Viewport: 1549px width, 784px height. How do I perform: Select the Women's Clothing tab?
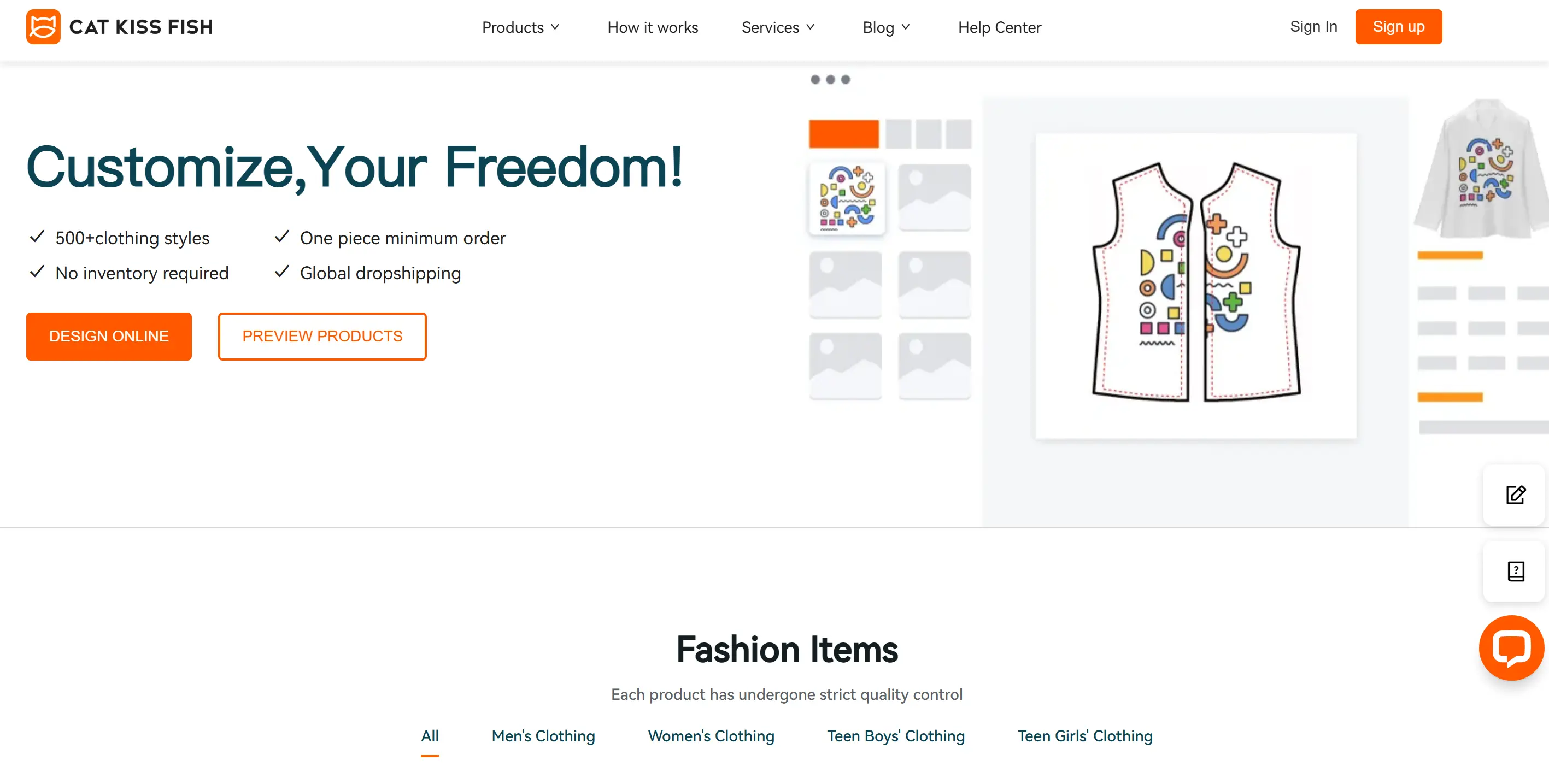coord(710,735)
